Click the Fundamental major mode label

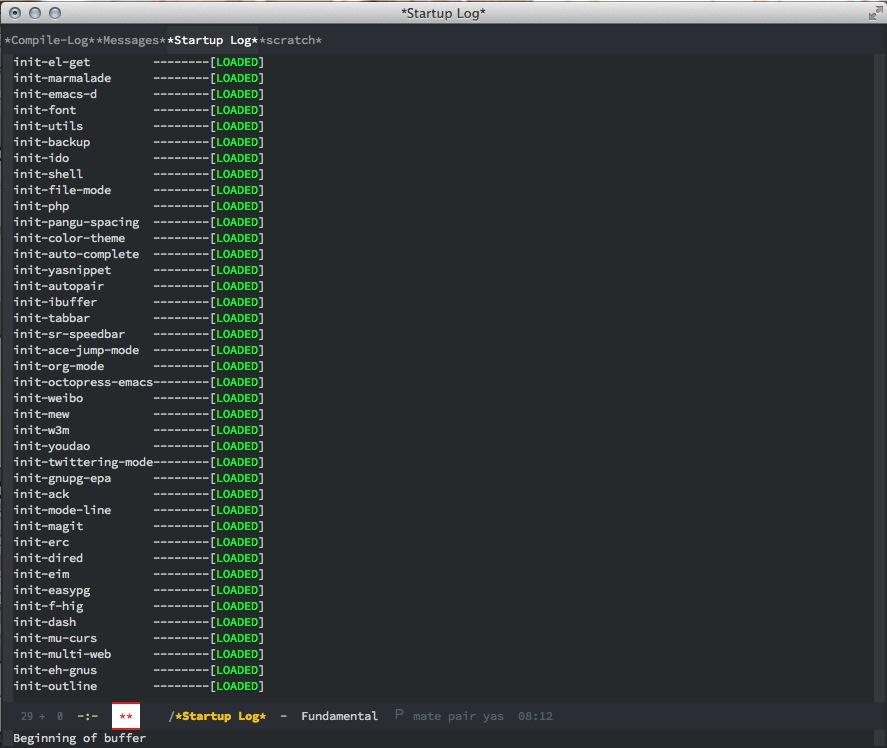[x=339, y=716]
